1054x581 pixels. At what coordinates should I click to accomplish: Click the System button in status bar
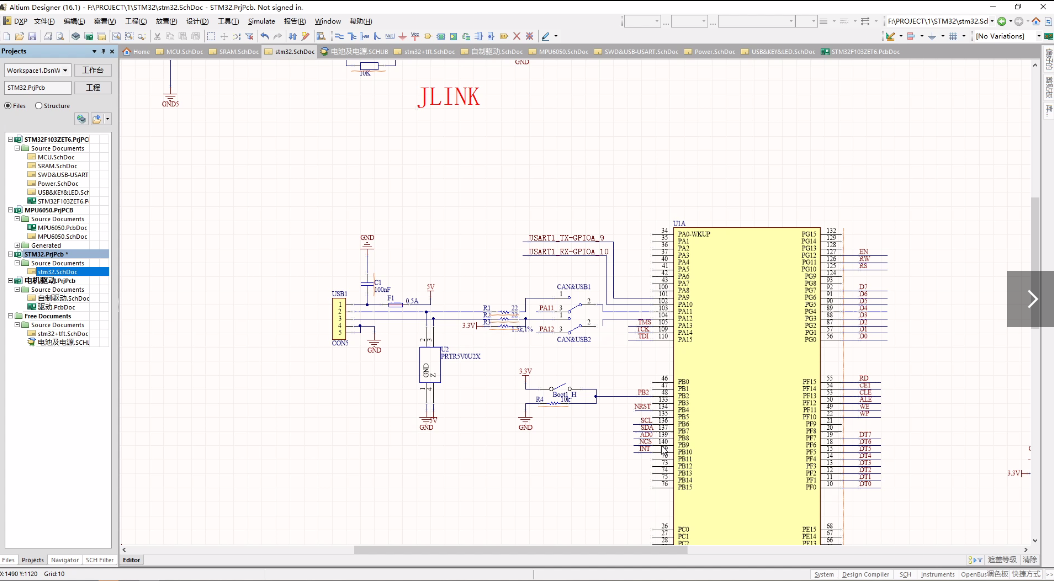(824, 574)
